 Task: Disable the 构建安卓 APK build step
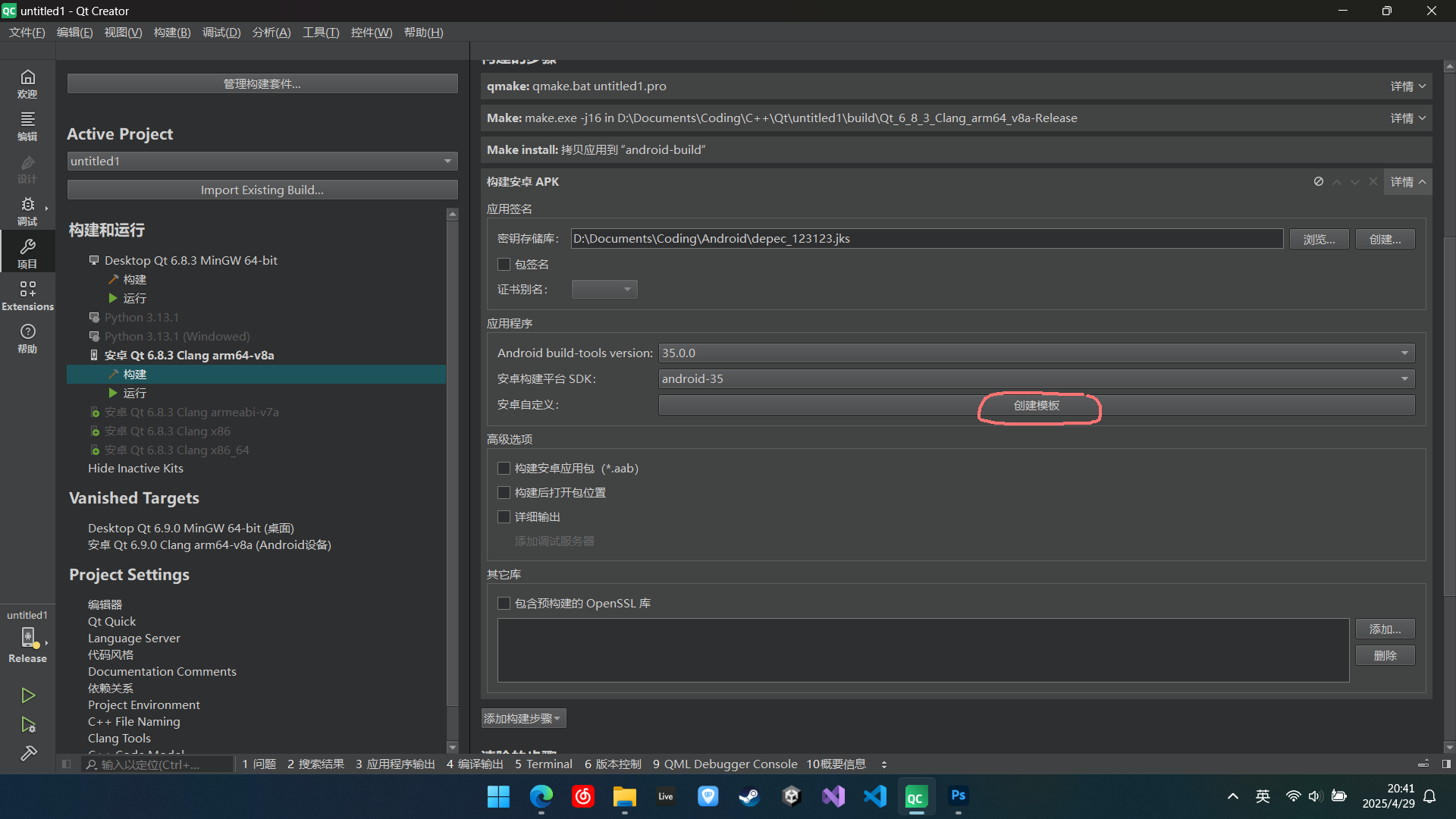pos(1319,181)
